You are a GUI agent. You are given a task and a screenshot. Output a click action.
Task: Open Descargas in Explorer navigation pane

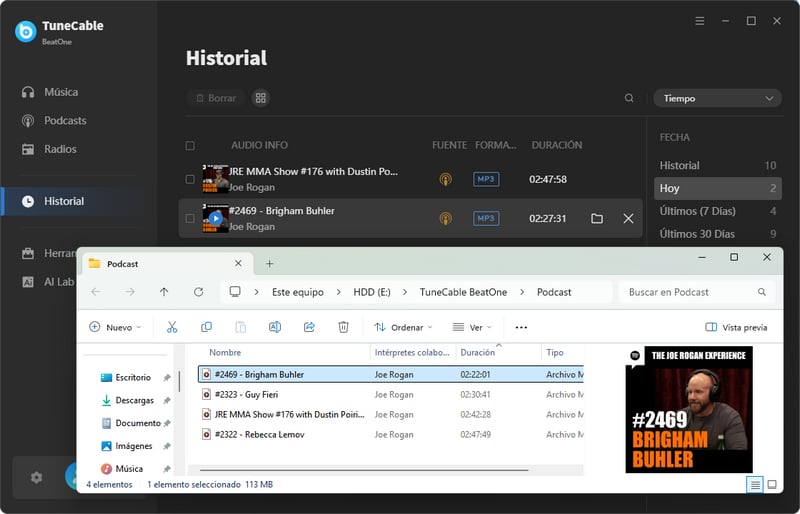[x=135, y=400]
